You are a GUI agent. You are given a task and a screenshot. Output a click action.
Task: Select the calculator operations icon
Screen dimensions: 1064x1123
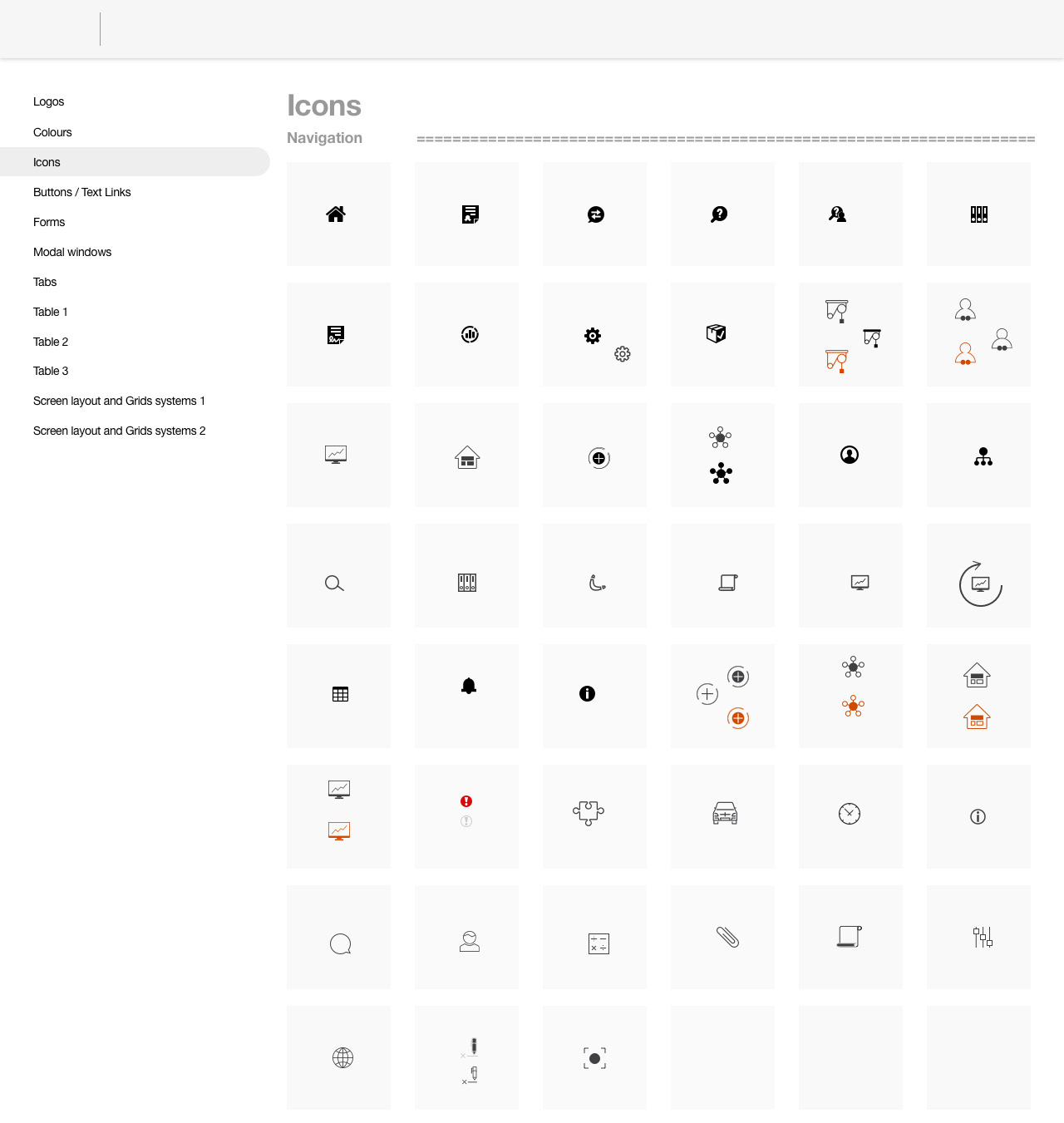pyautogui.click(x=598, y=943)
